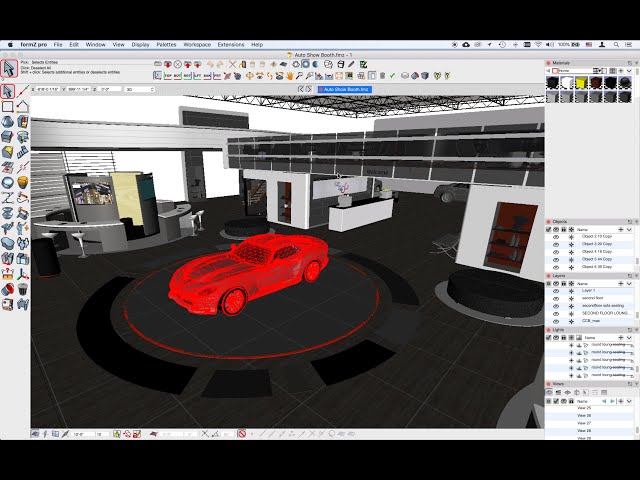
Task: Select the Auto Show Booth.fmz document tab
Action: tap(344, 89)
